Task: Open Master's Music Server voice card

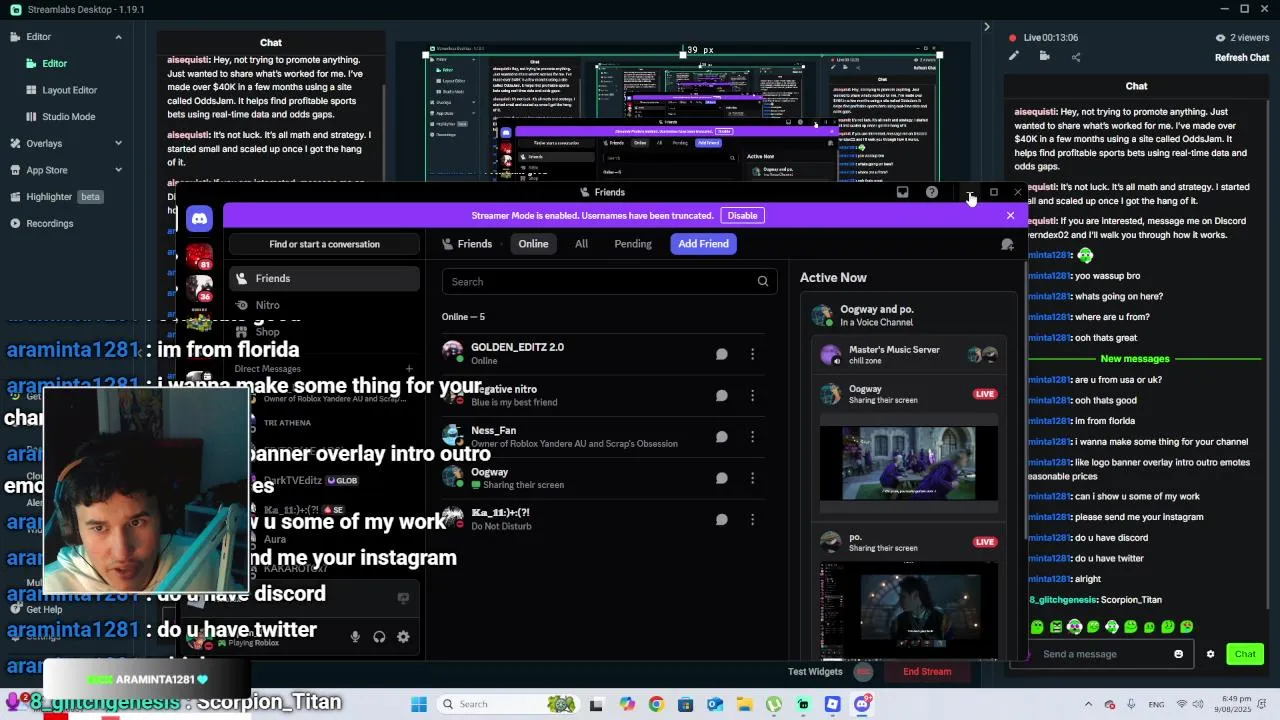Action: click(908, 355)
